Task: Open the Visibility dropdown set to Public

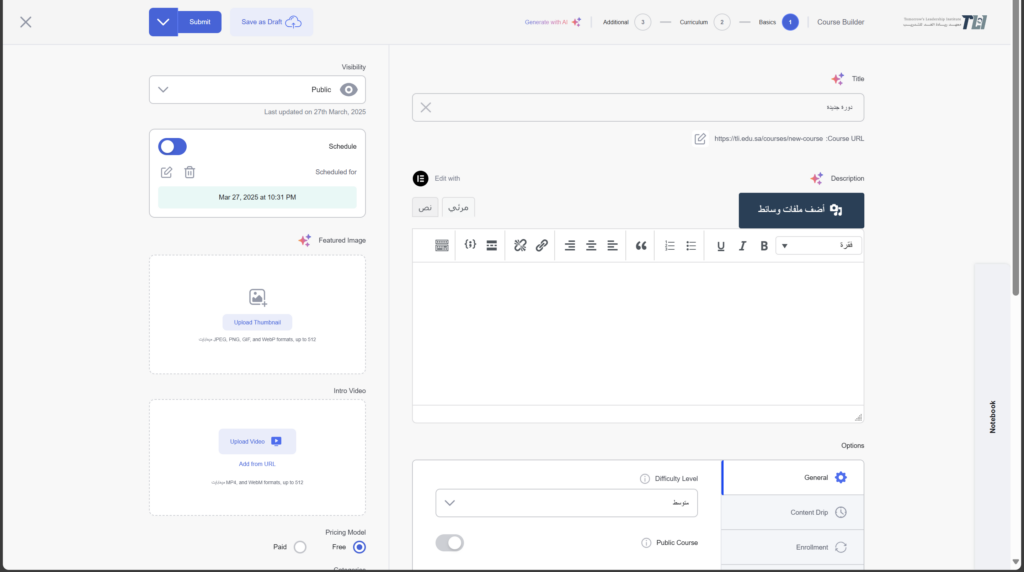Action: [257, 89]
